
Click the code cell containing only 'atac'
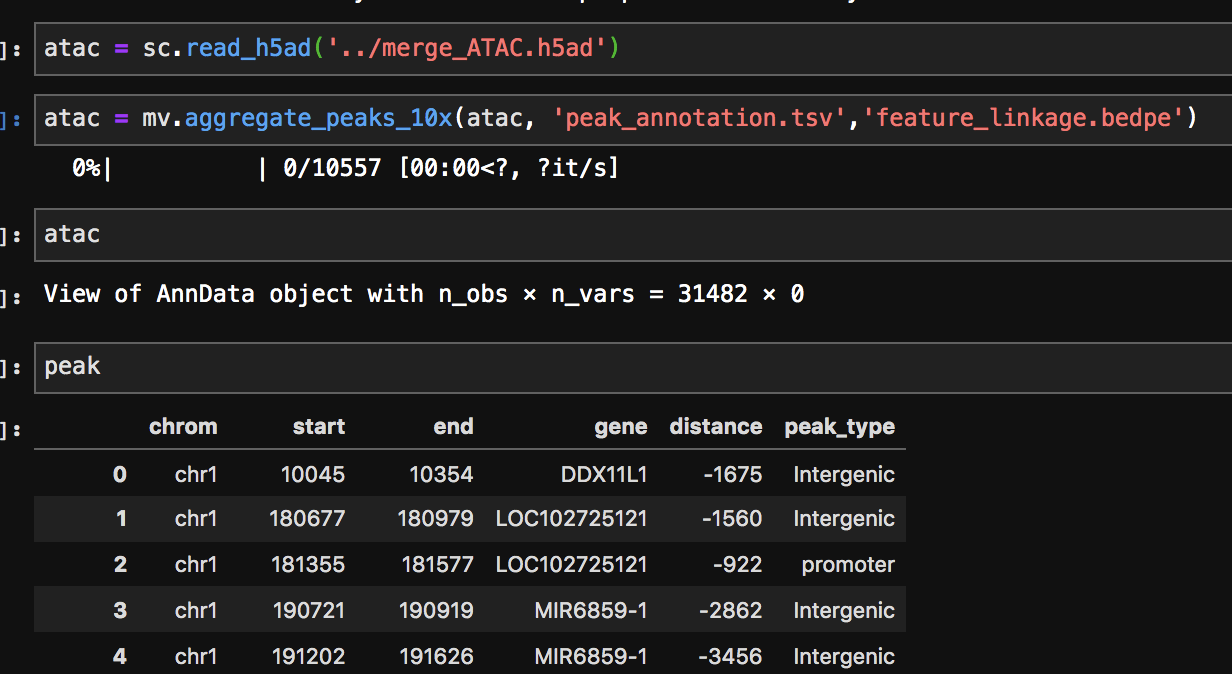click(x=633, y=235)
